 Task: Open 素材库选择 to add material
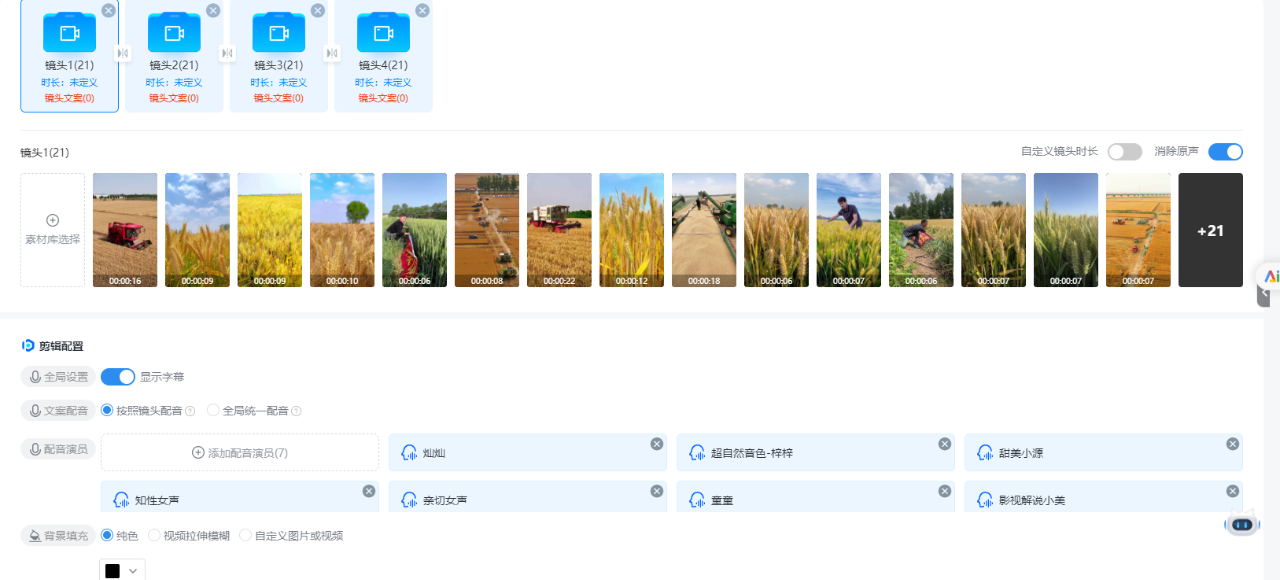52,230
